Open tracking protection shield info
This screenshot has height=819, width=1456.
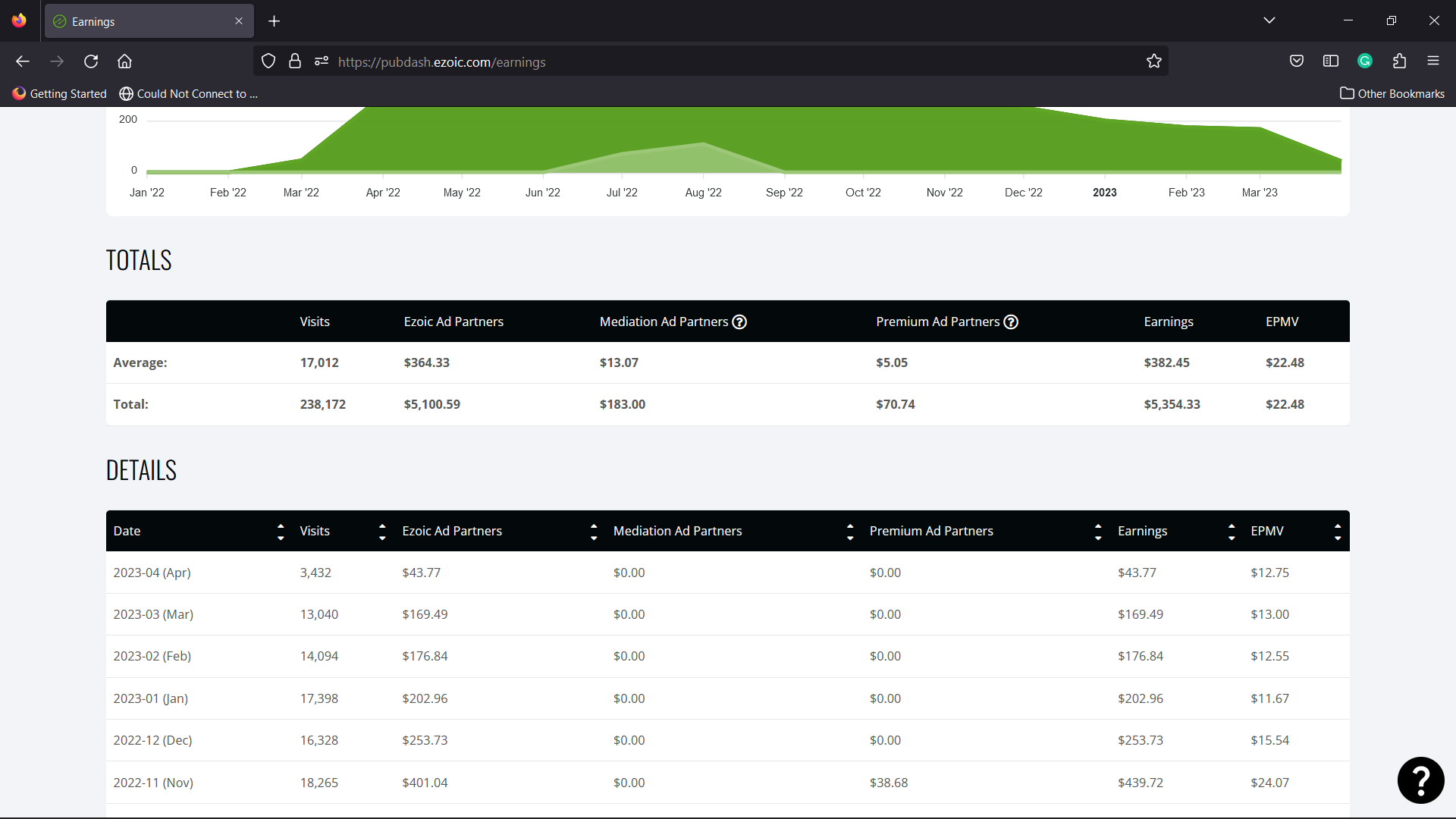click(x=268, y=61)
